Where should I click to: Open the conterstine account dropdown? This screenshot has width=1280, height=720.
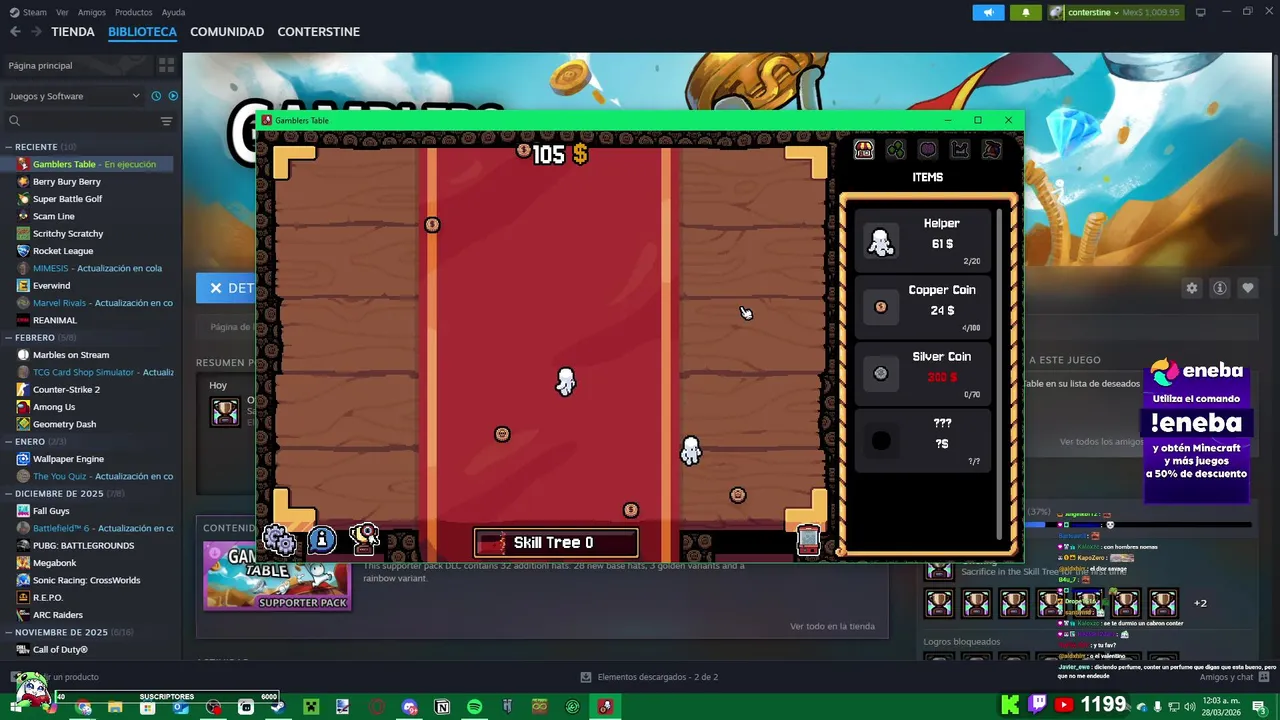pos(1114,12)
